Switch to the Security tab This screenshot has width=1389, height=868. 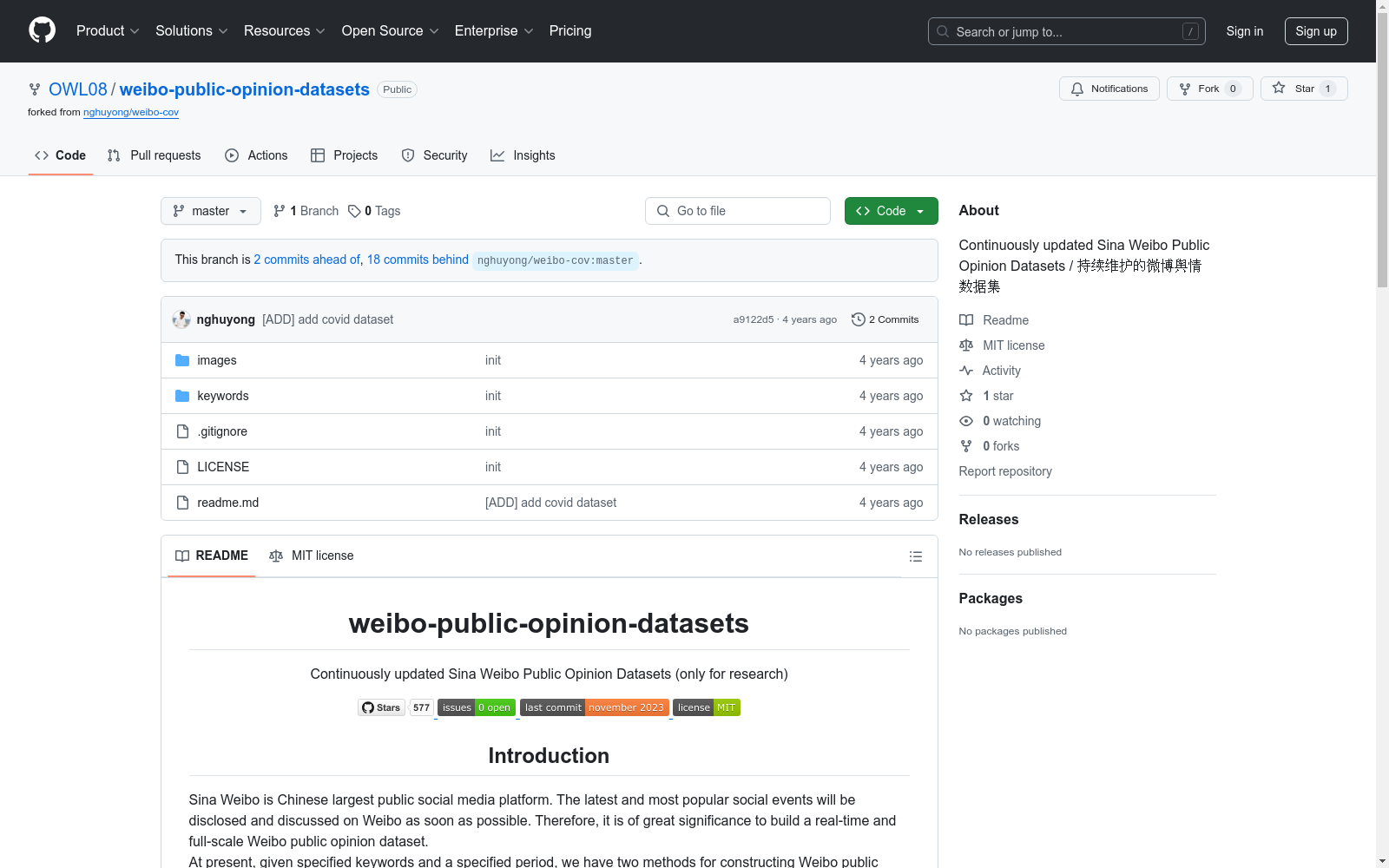[x=435, y=155]
